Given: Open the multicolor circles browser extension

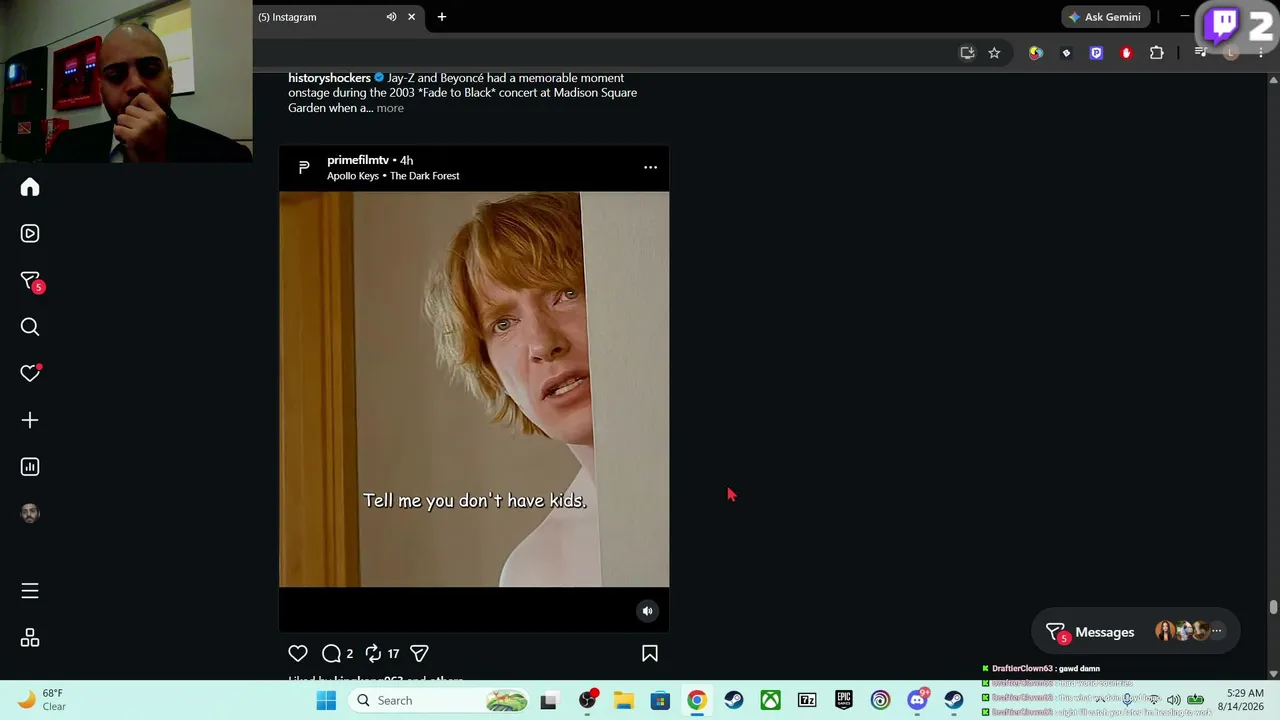Looking at the screenshot, I should (1035, 53).
